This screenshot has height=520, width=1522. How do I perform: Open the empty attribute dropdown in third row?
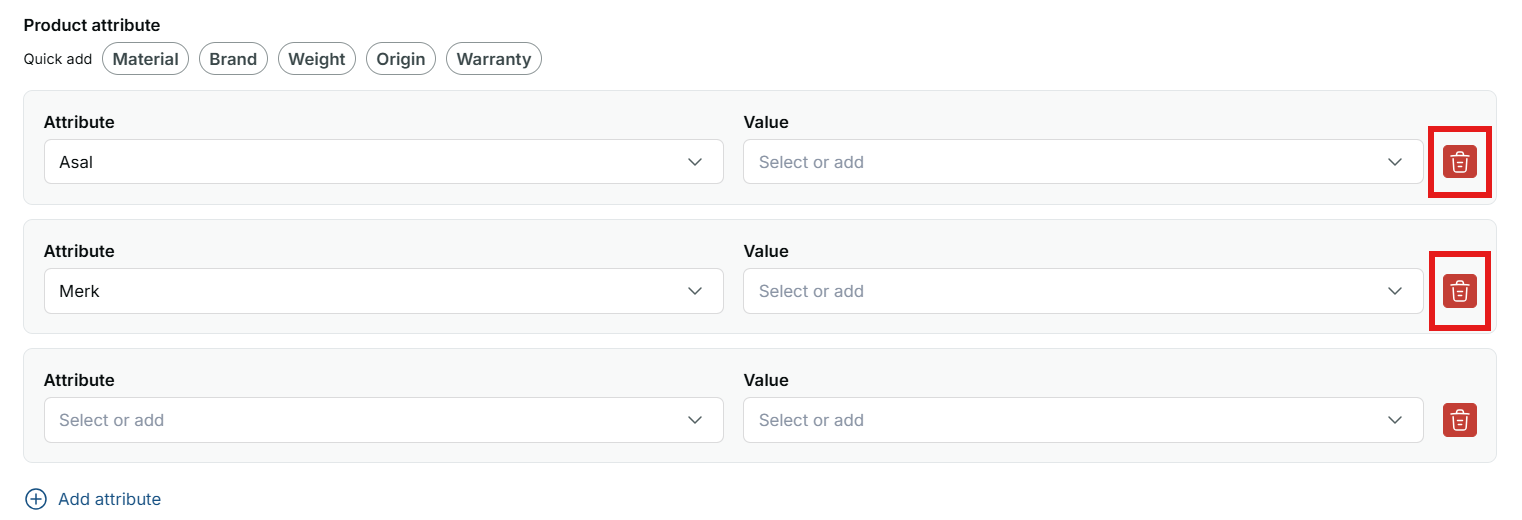pyautogui.click(x=384, y=420)
